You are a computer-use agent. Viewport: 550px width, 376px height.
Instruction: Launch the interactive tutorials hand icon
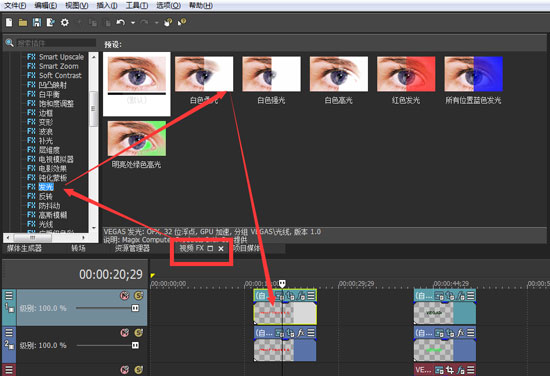[168, 22]
